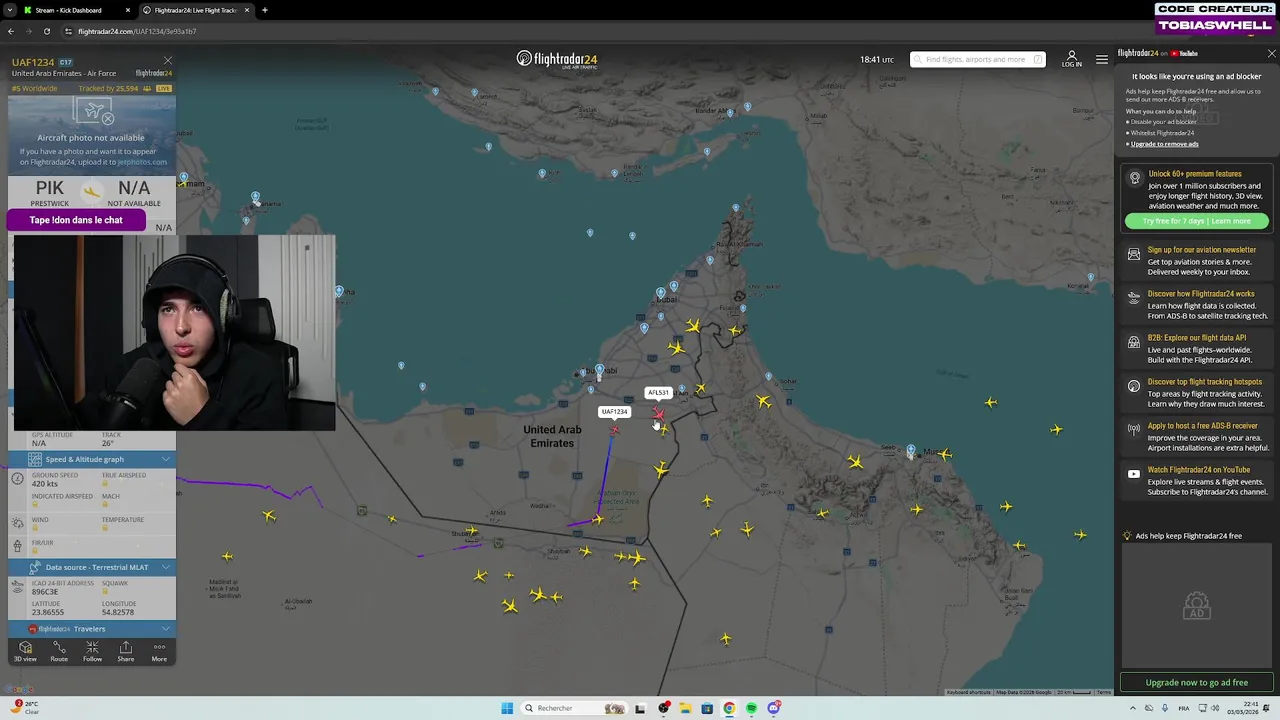
Task: Click the wind weather icon
Action: (x=17, y=523)
